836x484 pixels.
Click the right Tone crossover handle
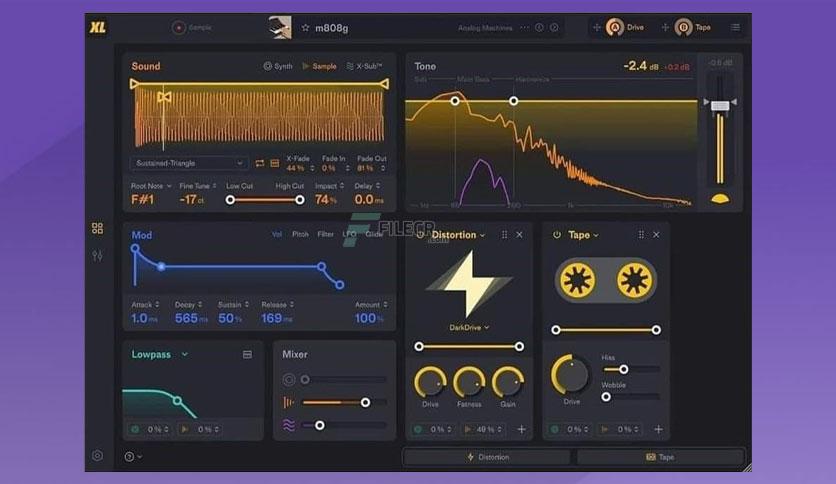[513, 101]
